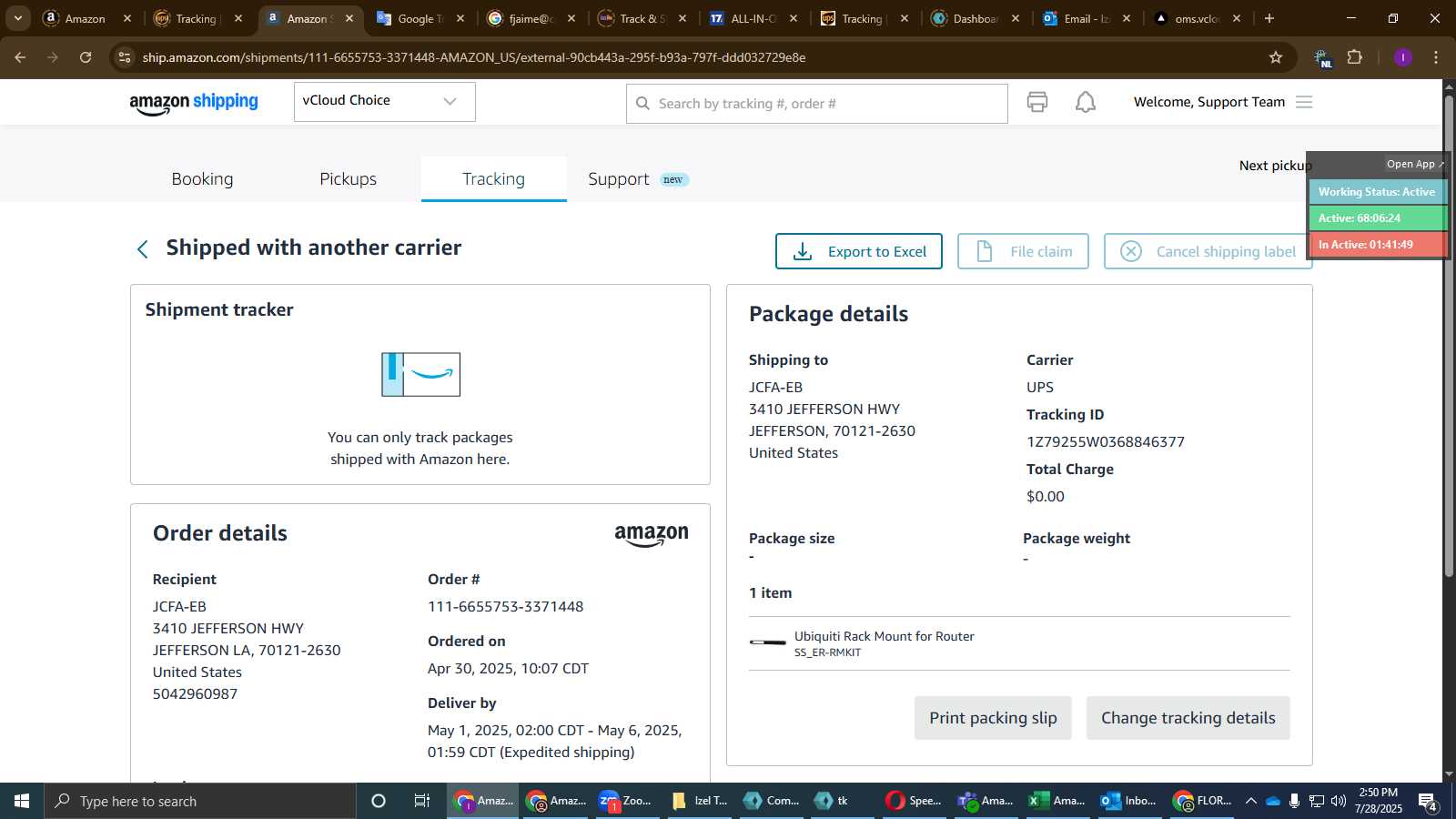This screenshot has height=819, width=1456.
Task: Open the Support tab
Action: pyautogui.click(x=637, y=179)
